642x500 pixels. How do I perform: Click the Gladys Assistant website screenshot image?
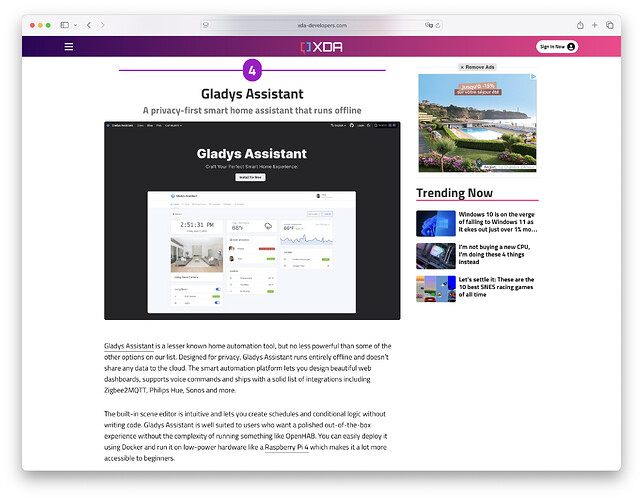pos(252,220)
